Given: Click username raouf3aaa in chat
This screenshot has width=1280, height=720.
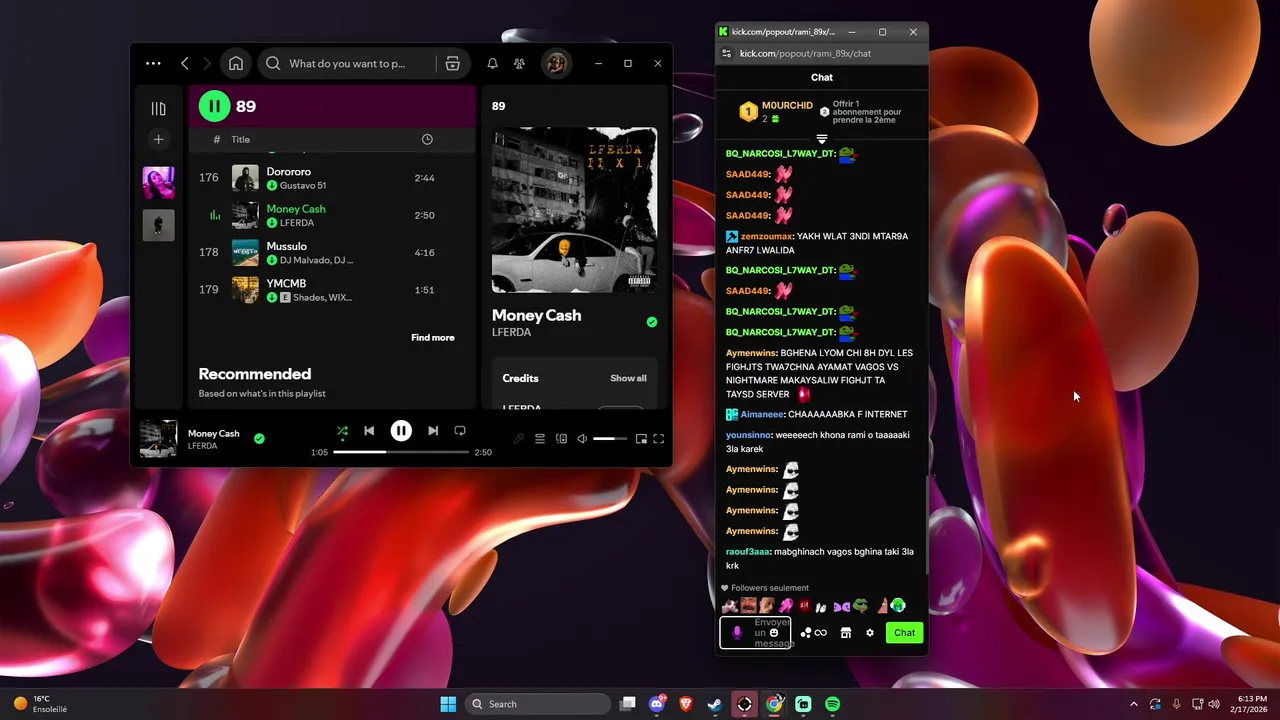Looking at the screenshot, I should pyautogui.click(x=748, y=552).
